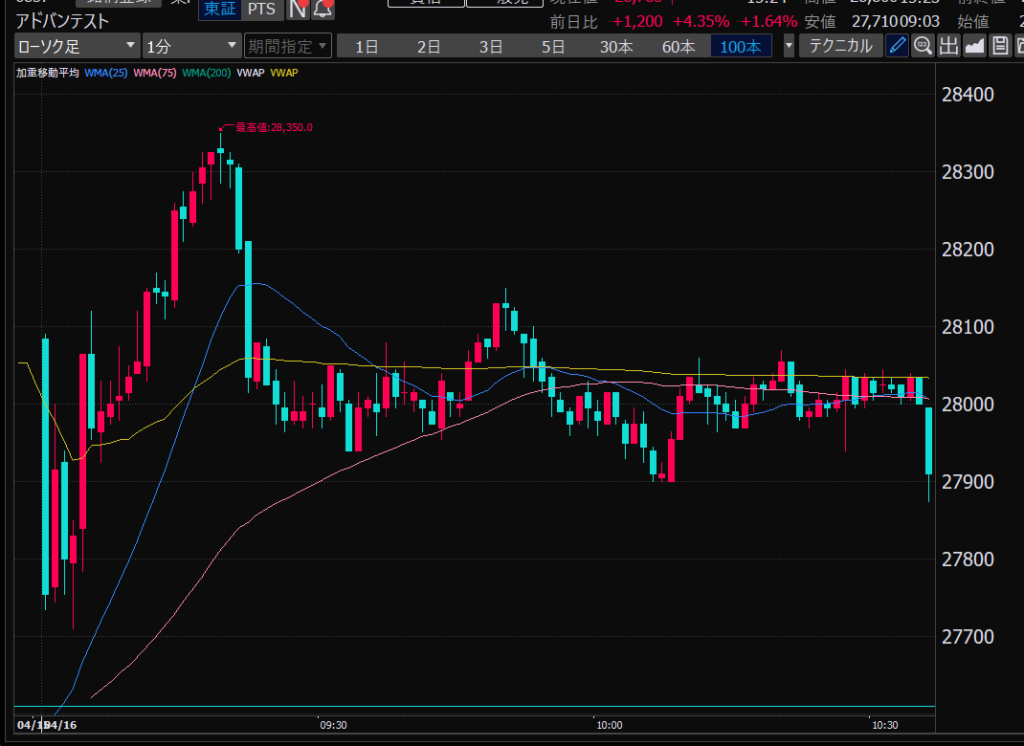Select the pencil drawing tool icon

[x=897, y=45]
